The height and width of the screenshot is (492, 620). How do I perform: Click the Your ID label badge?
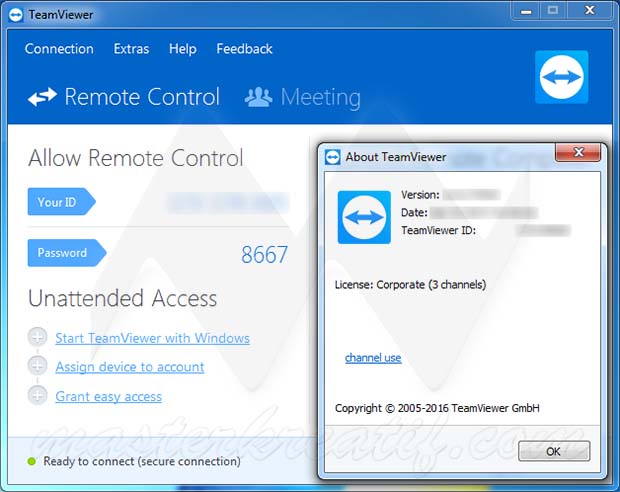point(61,202)
